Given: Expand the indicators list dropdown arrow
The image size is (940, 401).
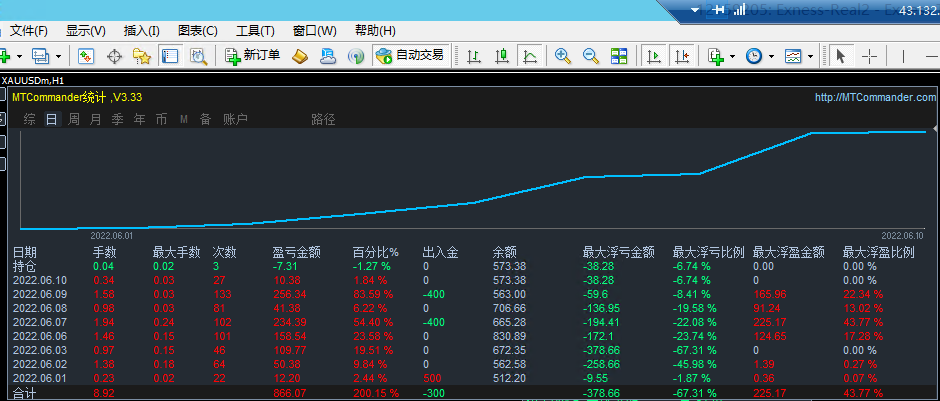Looking at the screenshot, I should 733,57.
